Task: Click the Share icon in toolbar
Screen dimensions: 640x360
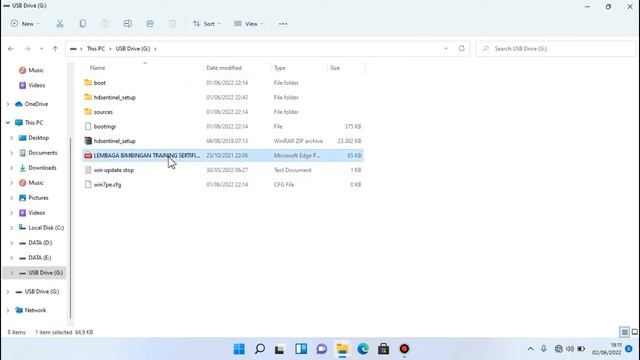Action: point(150,24)
